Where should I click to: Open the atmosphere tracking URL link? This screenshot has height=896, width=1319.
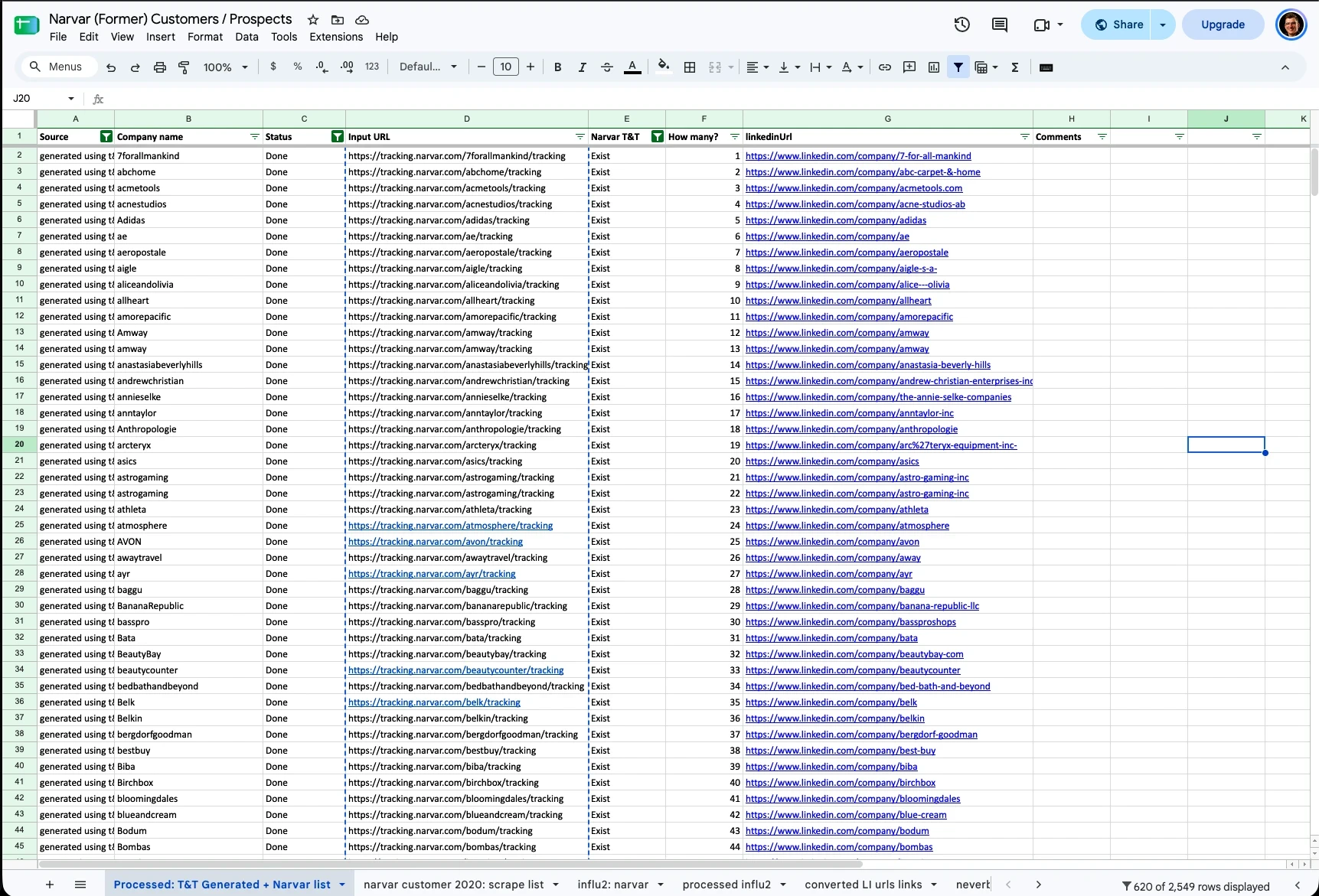pyautogui.click(x=450, y=526)
